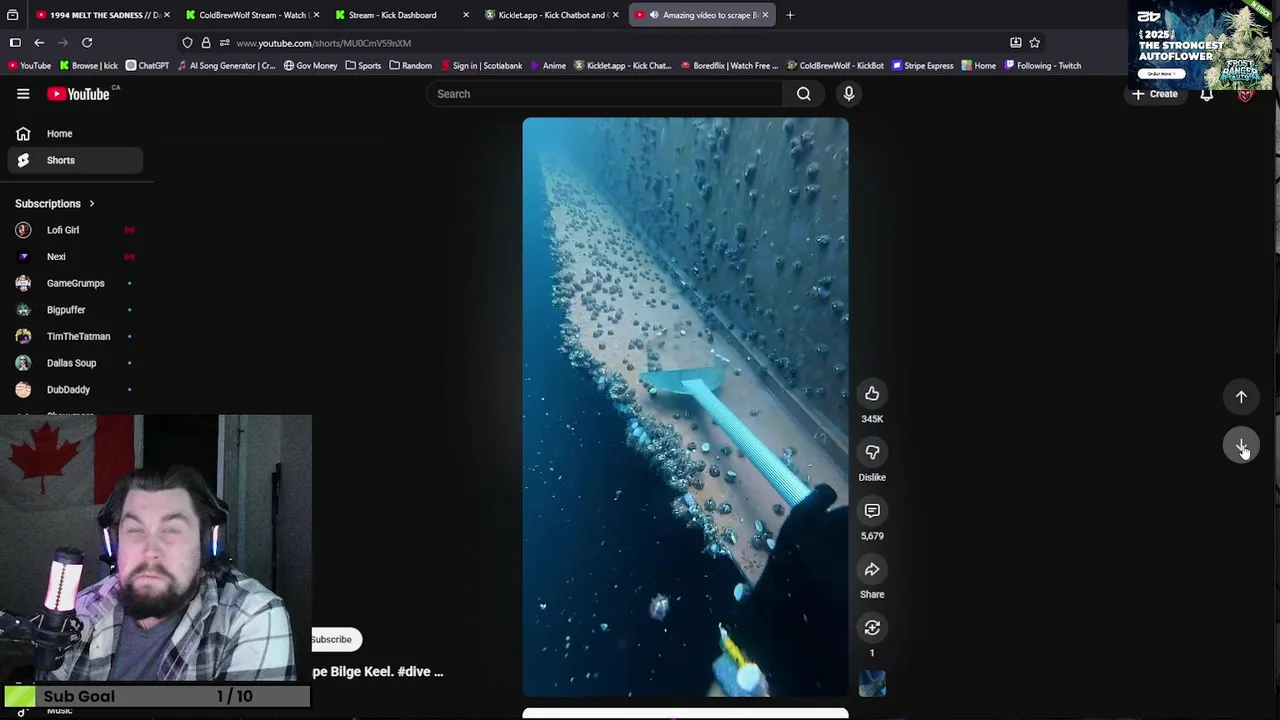This screenshot has height=720, width=1280.
Task: Expand the Random bookmark folder
Action: 410,66
